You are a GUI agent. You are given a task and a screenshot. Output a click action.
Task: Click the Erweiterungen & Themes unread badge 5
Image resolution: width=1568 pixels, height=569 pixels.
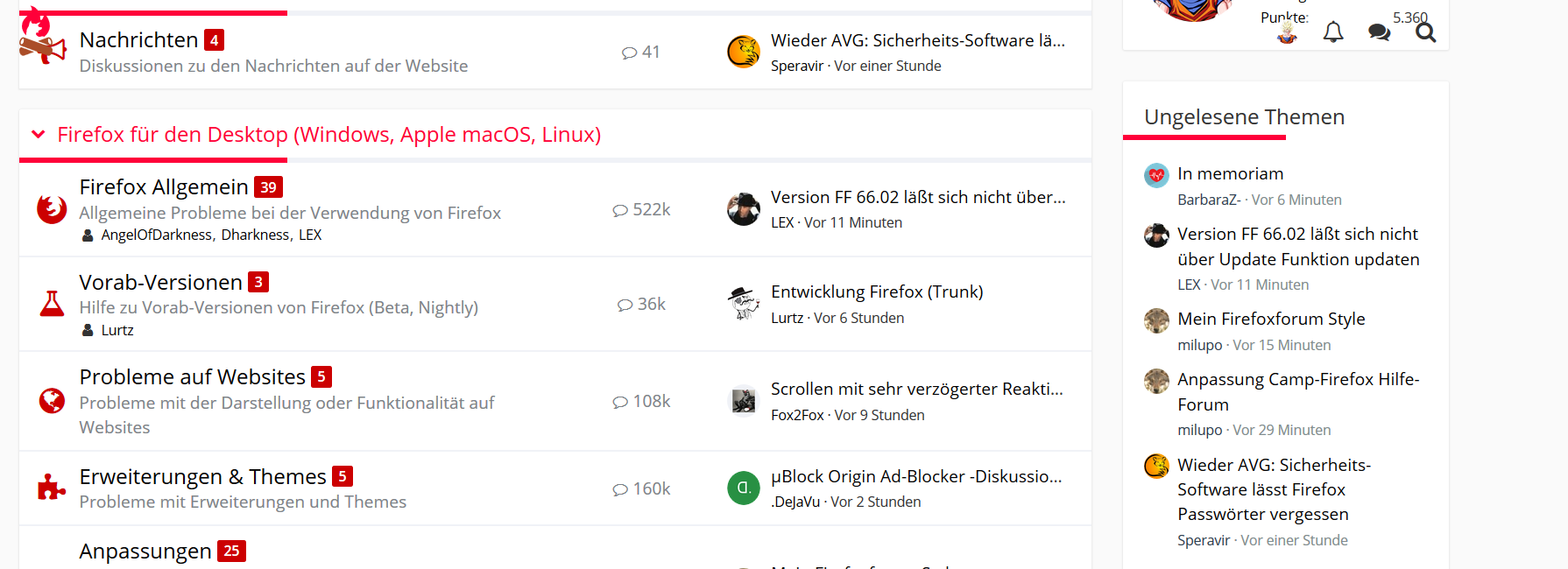coord(343,476)
